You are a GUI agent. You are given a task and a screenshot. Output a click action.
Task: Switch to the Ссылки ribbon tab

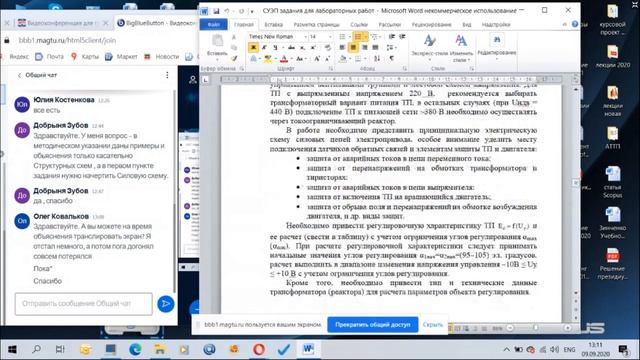coord(359,24)
